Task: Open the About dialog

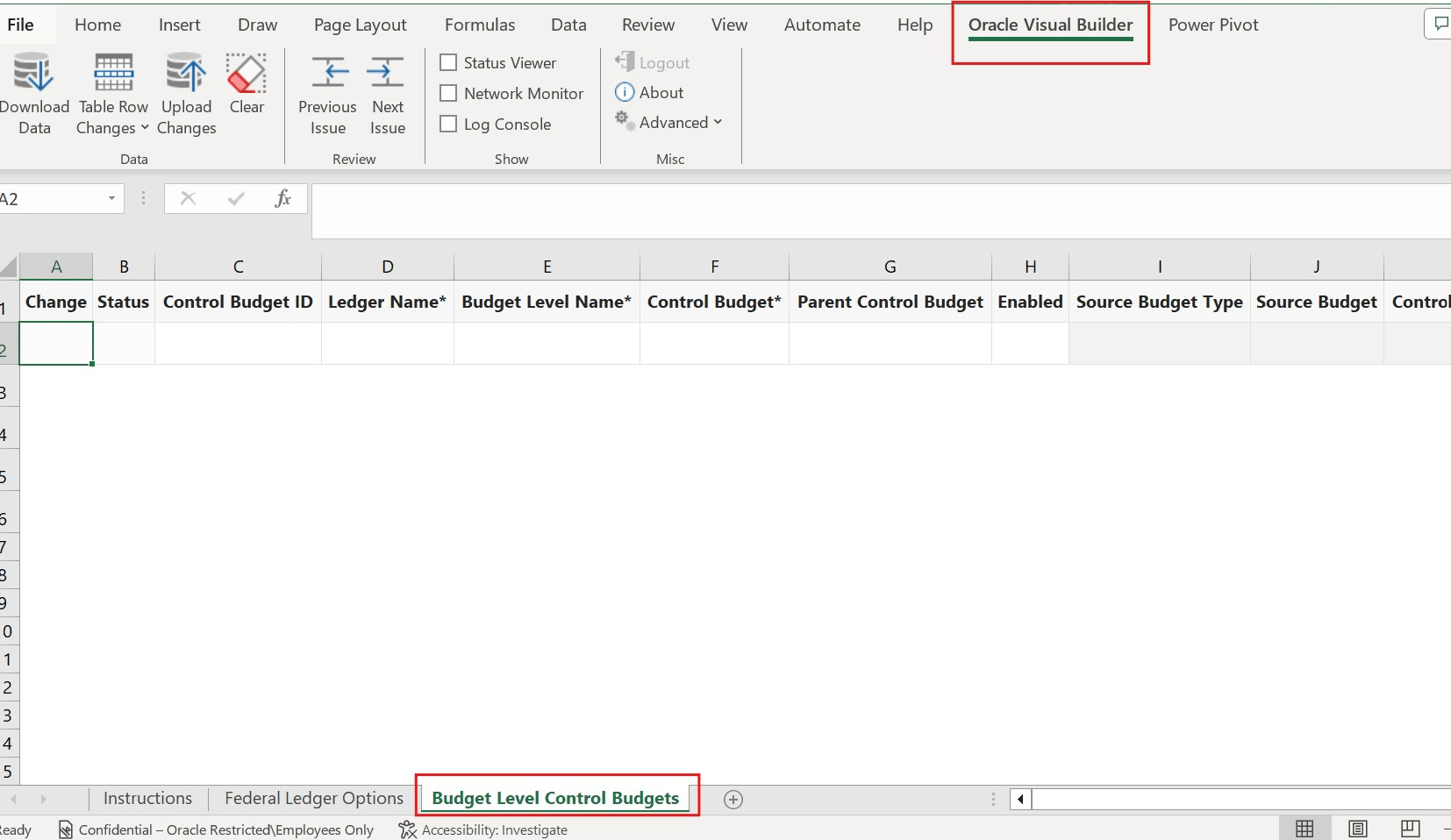Action: [649, 92]
